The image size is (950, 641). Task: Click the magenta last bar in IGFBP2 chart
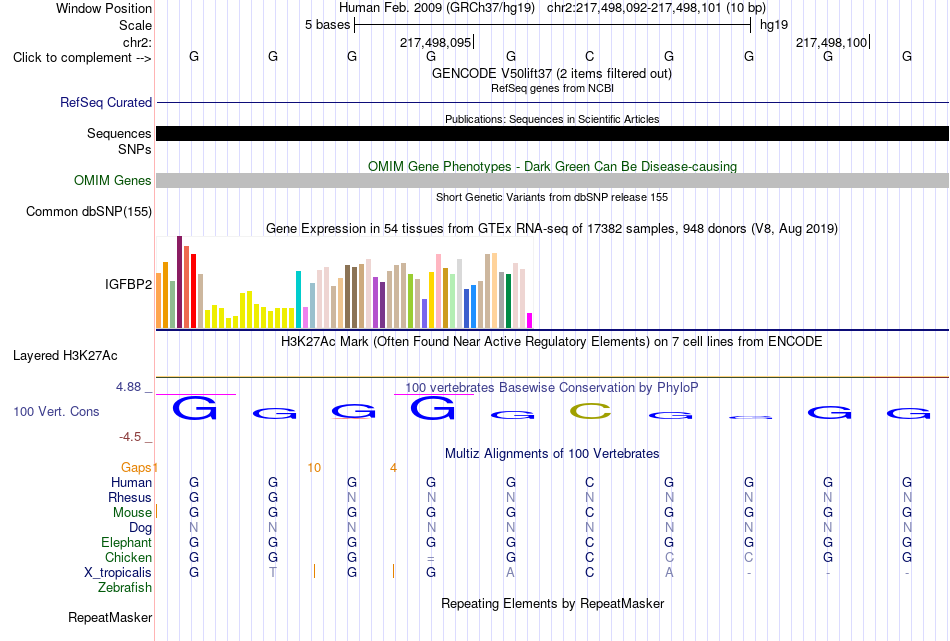(530, 320)
